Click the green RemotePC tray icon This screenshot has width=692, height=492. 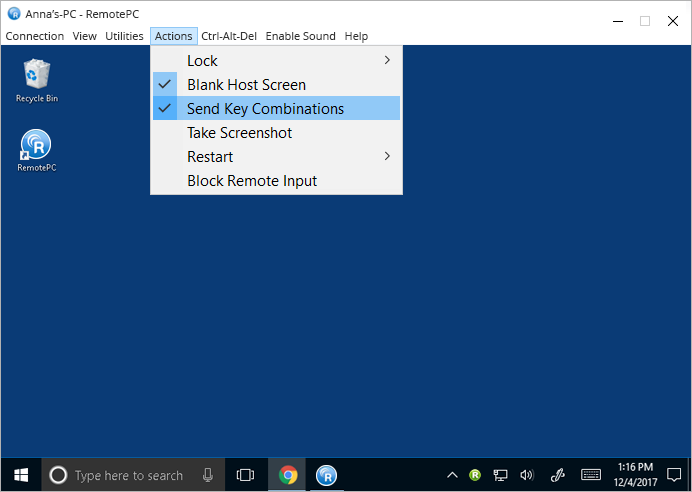tap(475, 475)
